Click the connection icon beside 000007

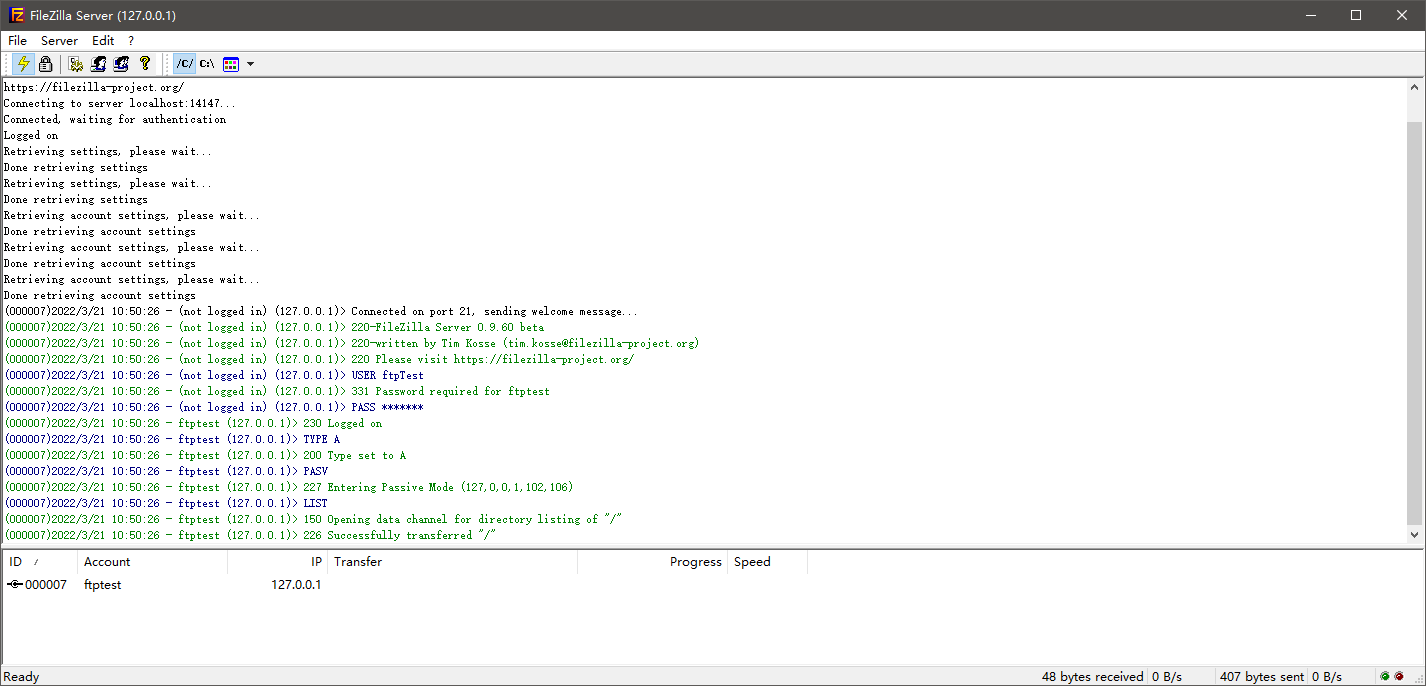(15, 585)
